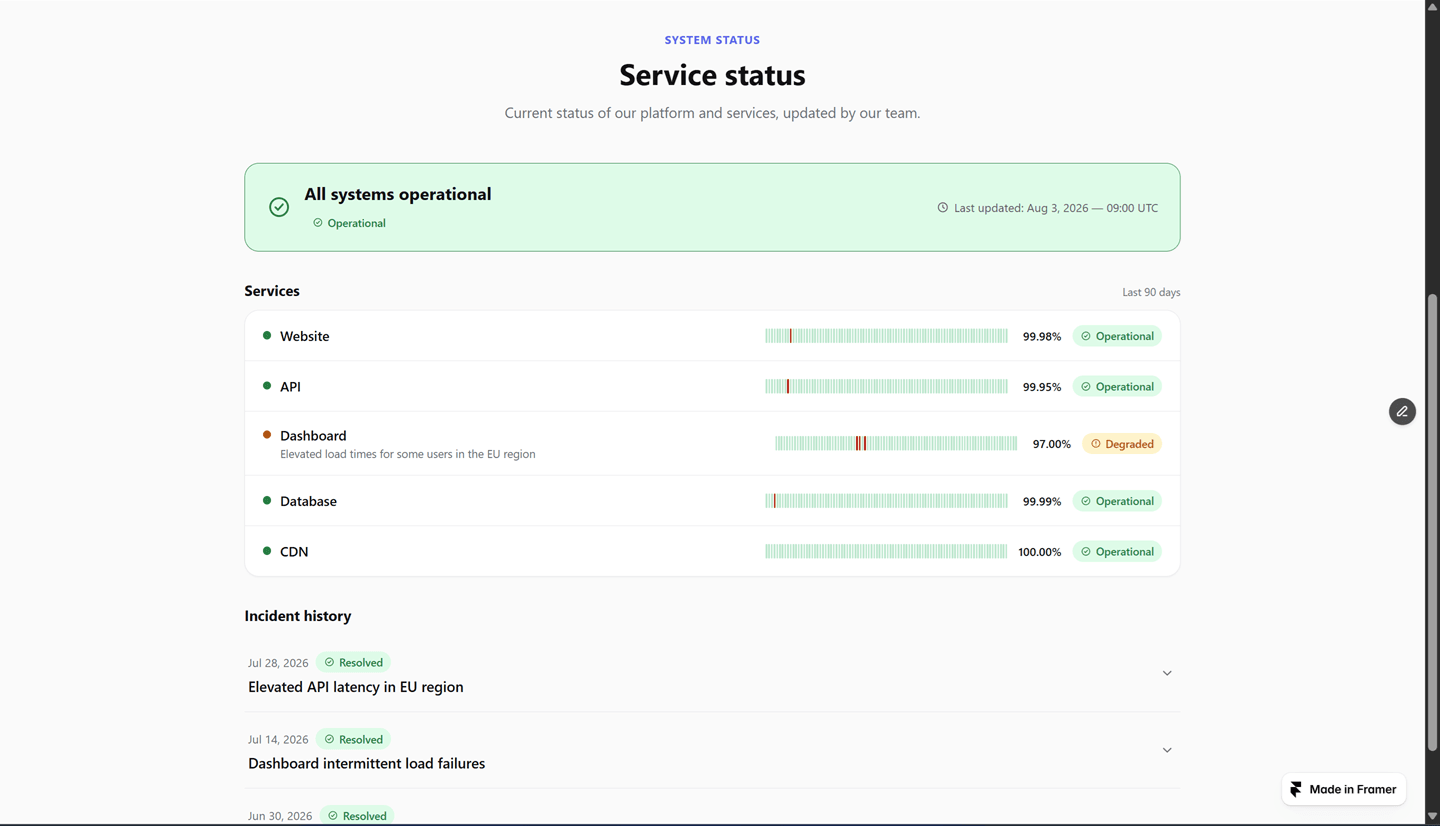Click the Jul 14, 2026 date
The image size is (1440, 826).
(x=278, y=740)
